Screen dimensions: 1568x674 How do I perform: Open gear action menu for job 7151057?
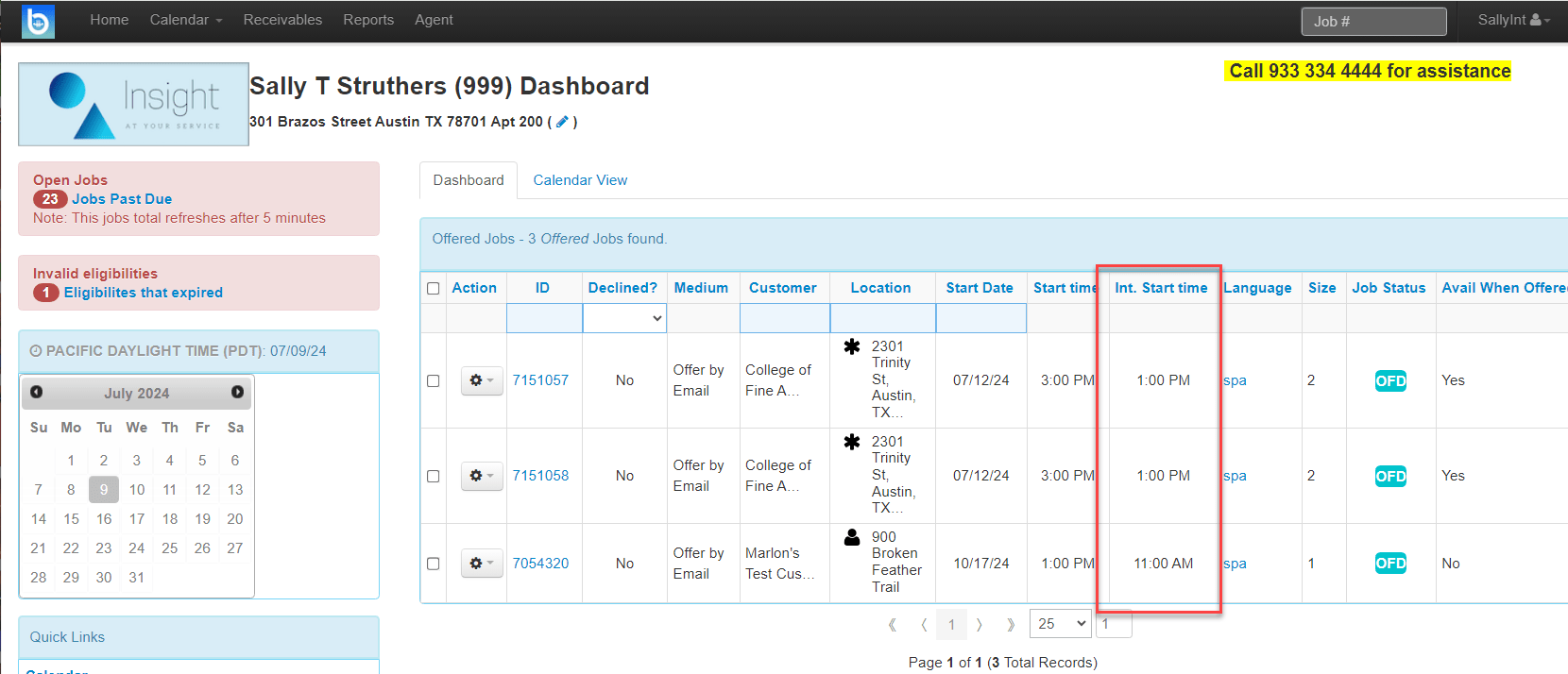click(482, 380)
